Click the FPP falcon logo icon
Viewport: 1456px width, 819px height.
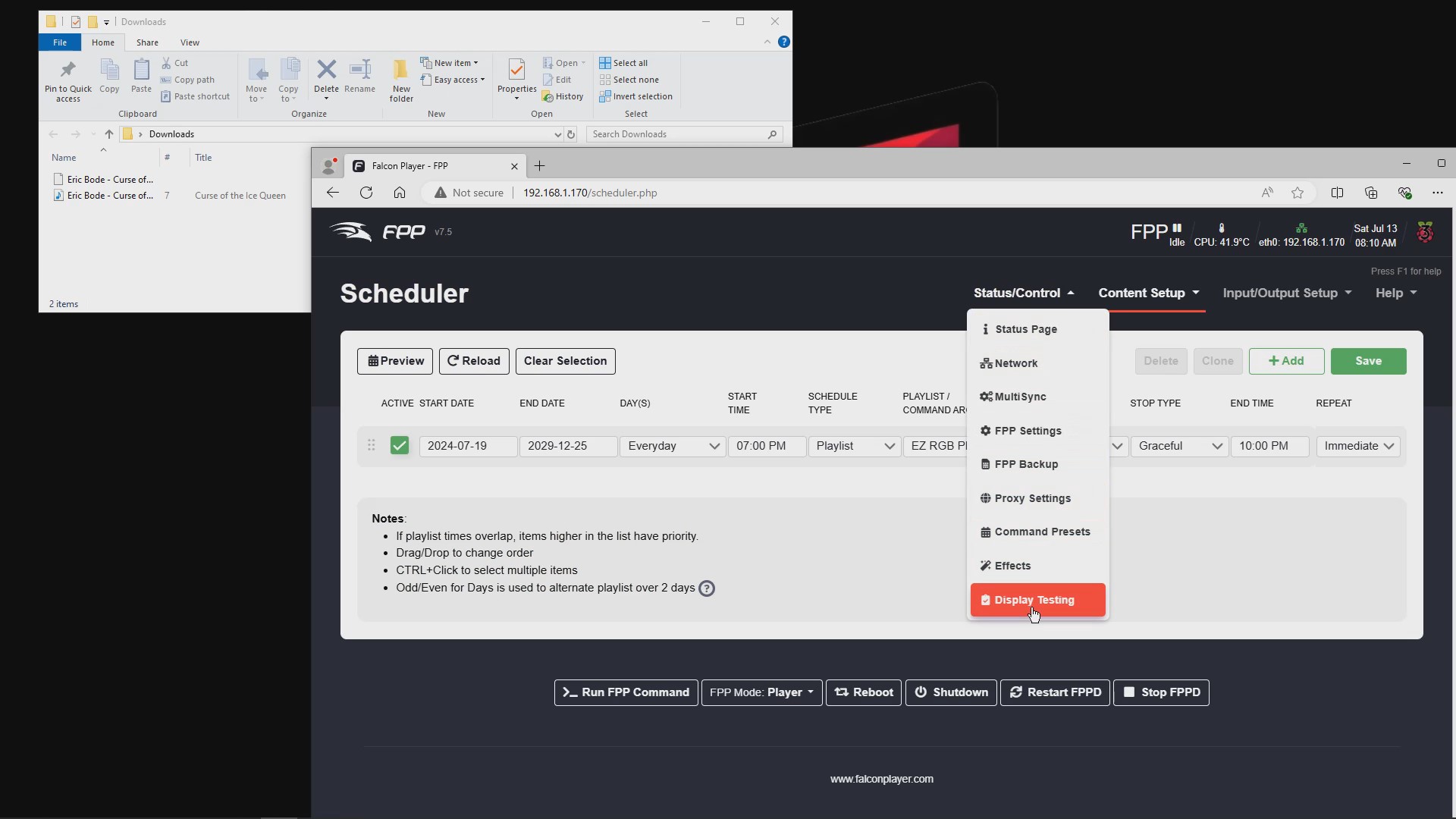click(x=350, y=231)
